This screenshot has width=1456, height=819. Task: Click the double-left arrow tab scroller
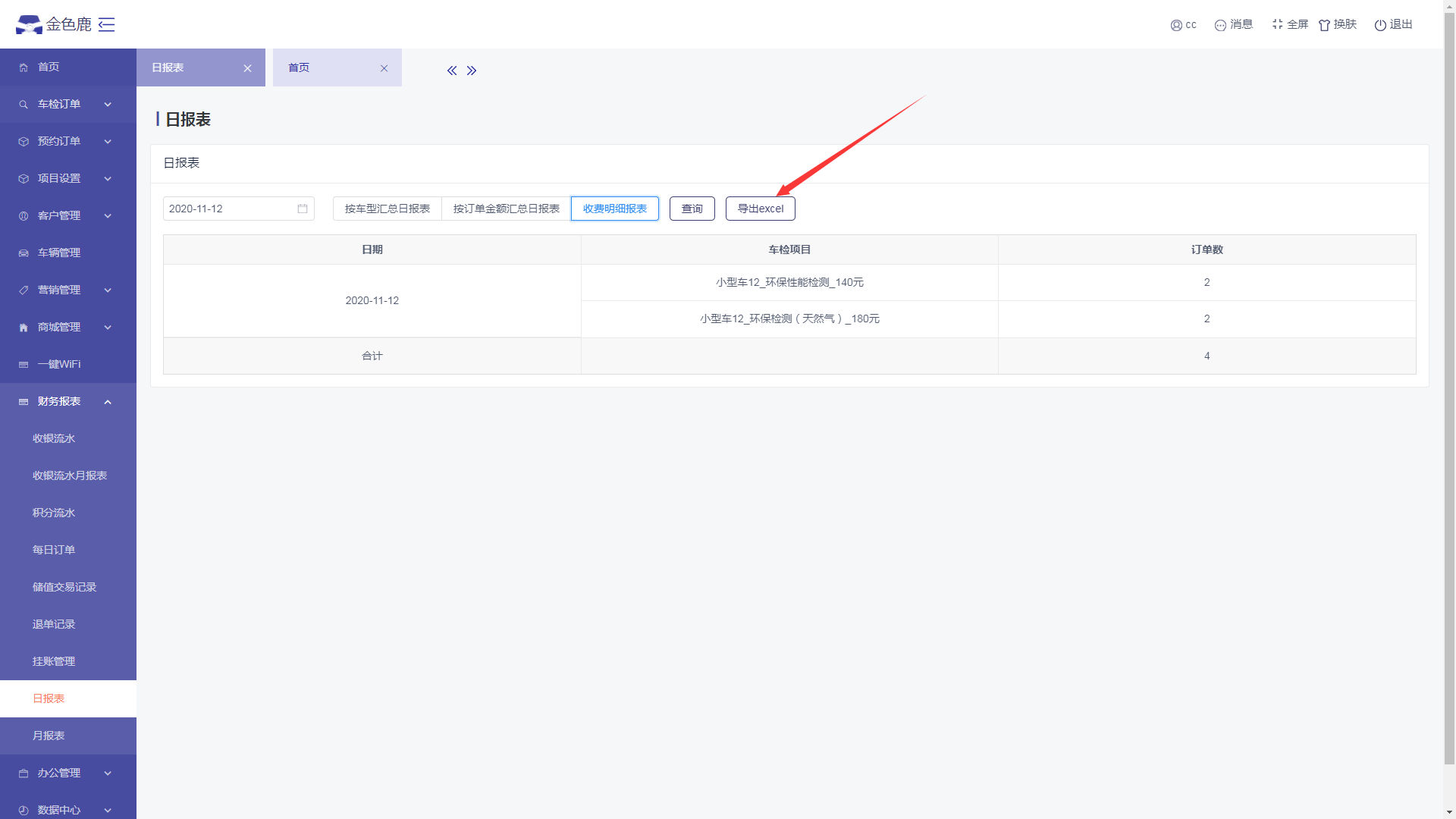pos(452,71)
